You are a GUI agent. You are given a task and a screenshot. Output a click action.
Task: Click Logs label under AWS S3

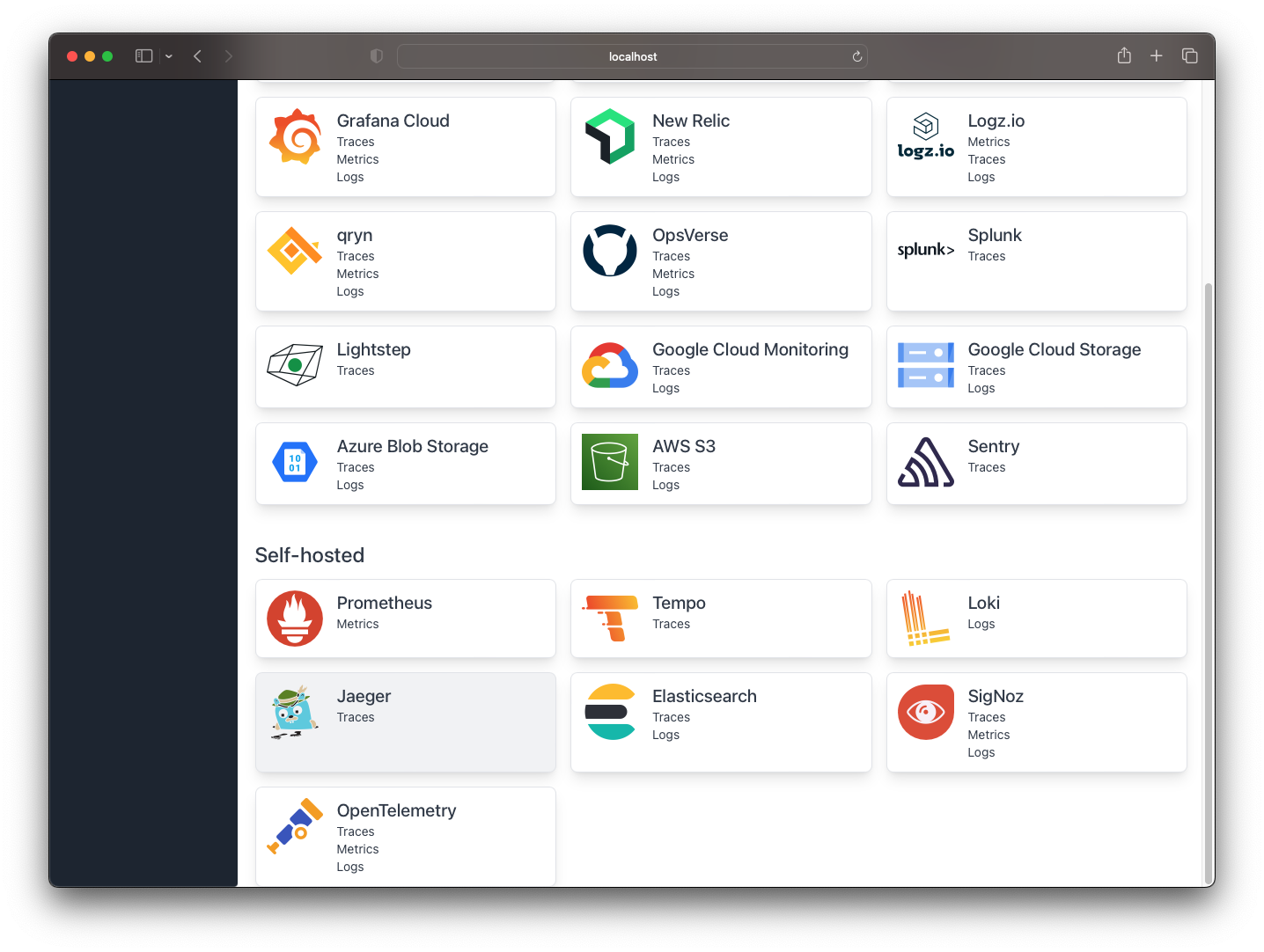click(665, 485)
